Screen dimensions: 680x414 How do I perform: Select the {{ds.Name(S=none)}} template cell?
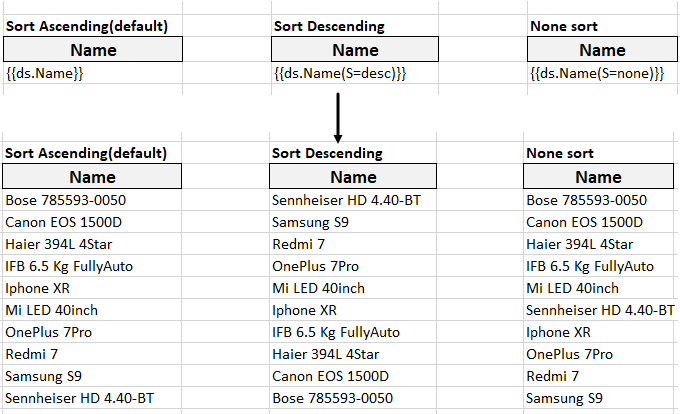point(596,74)
